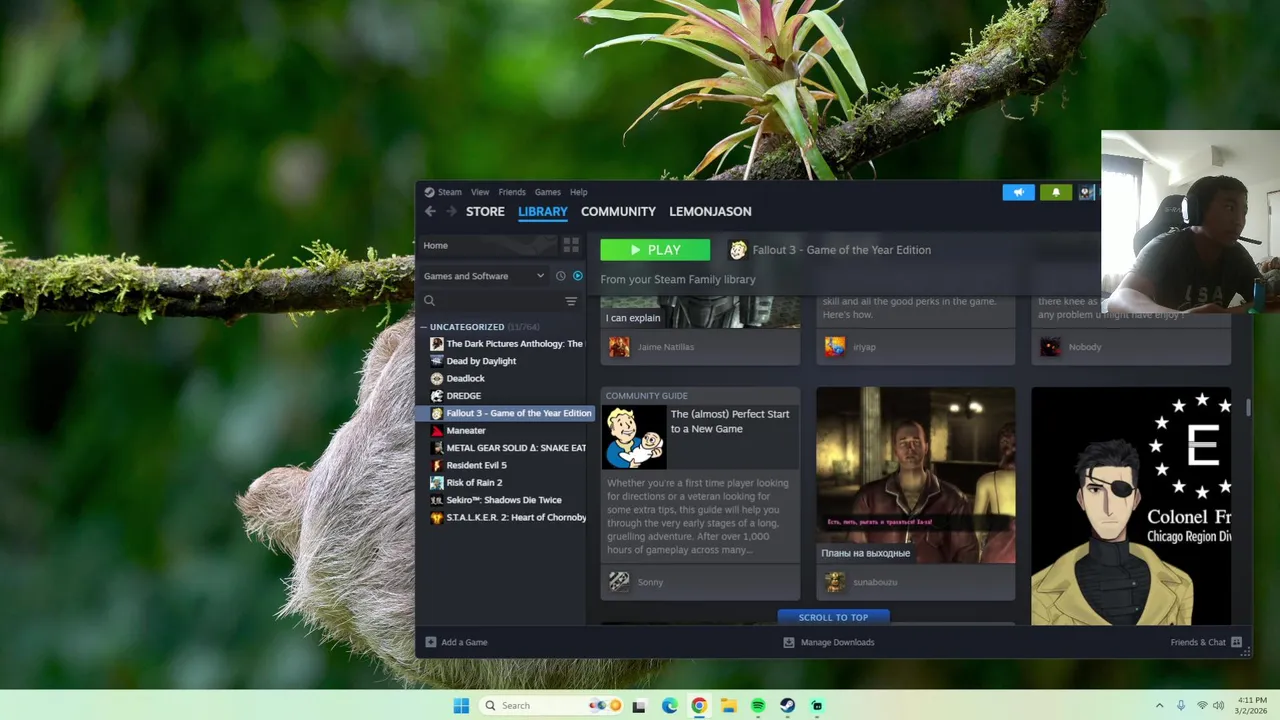The height and width of the screenshot is (720, 1280).
Task: Click the community content vertical scrollbar
Action: pos(1248,407)
